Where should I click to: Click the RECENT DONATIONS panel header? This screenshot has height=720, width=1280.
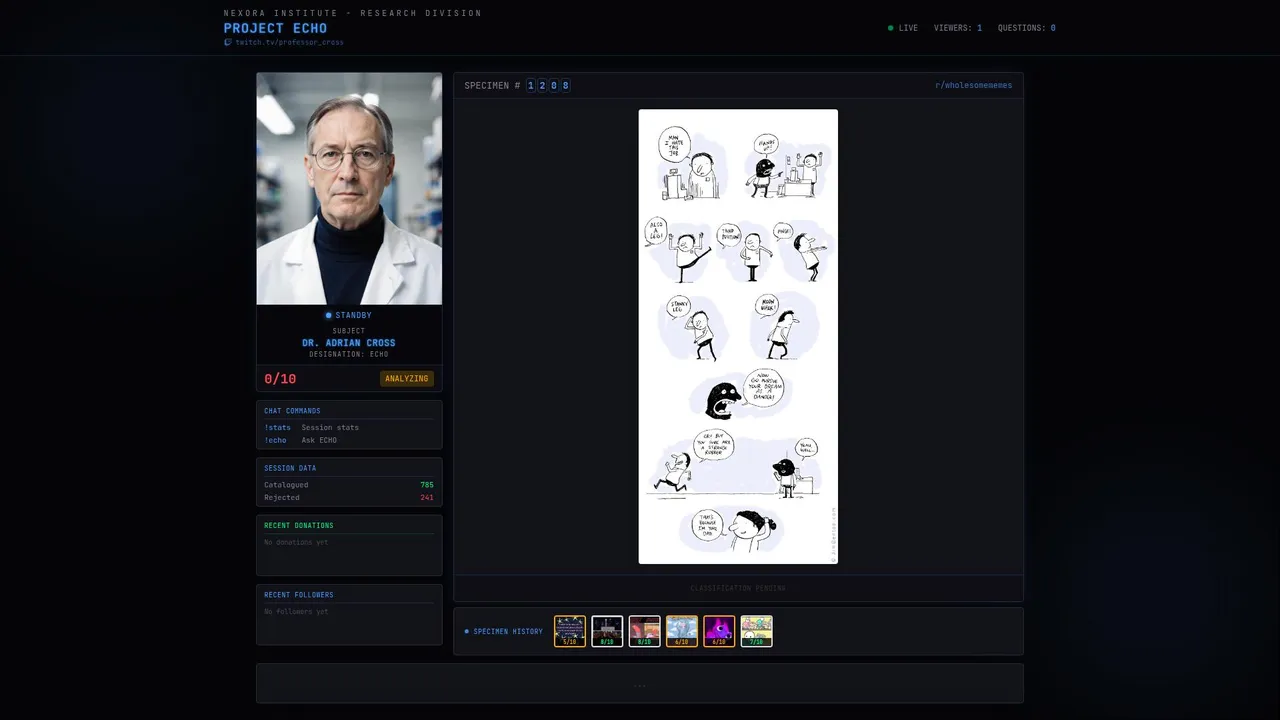pos(299,525)
